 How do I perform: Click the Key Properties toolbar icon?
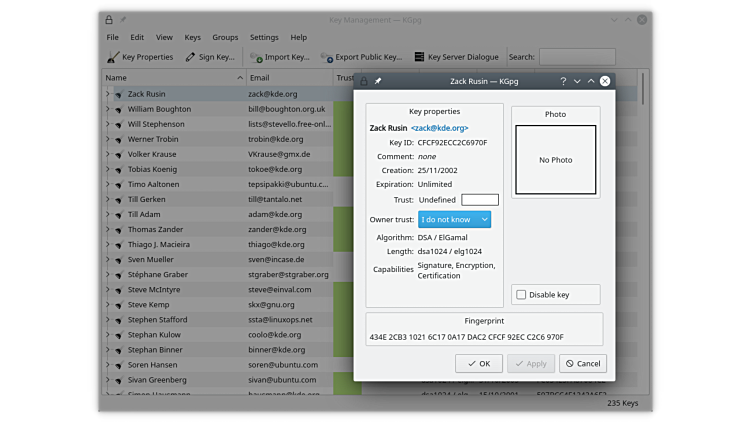coord(113,57)
